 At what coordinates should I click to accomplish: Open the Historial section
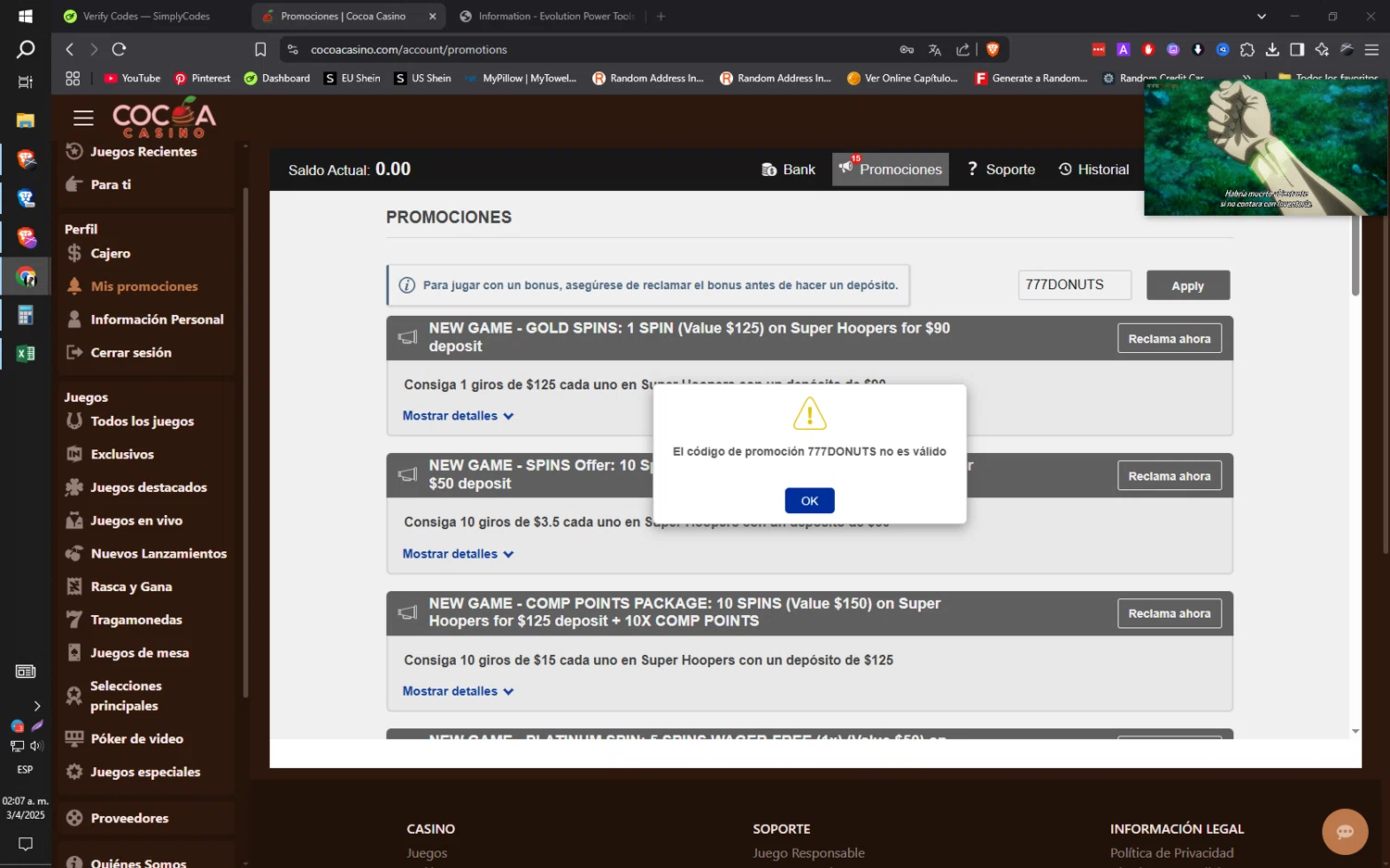coord(1093,170)
